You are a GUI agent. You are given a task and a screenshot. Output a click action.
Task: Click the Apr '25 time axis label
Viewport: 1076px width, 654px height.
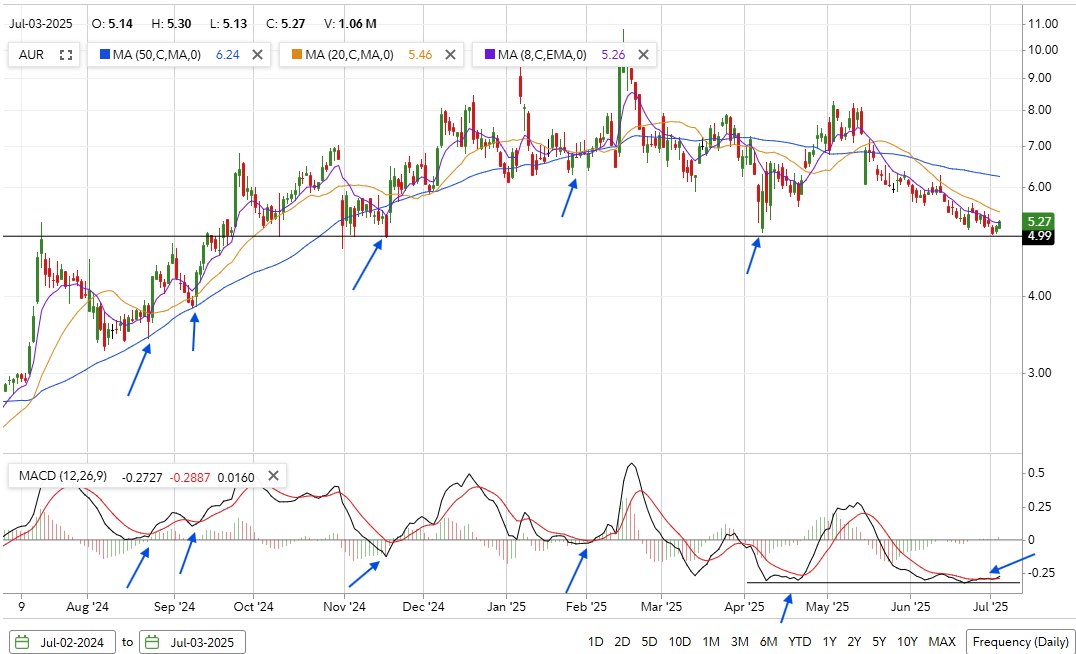(745, 607)
